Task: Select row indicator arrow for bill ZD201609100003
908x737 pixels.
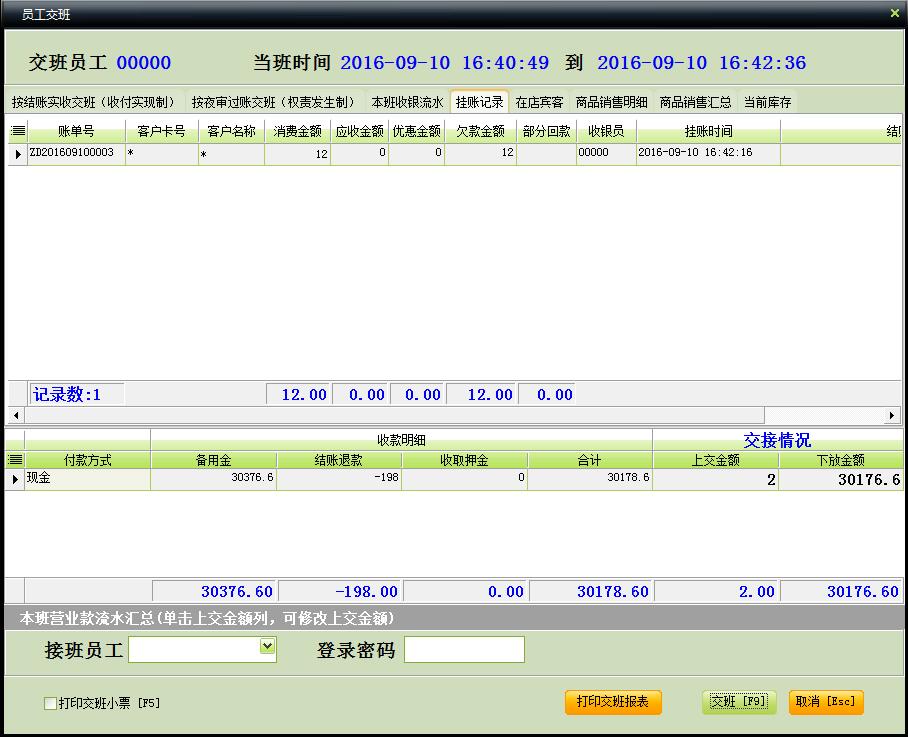Action: (x=18, y=154)
